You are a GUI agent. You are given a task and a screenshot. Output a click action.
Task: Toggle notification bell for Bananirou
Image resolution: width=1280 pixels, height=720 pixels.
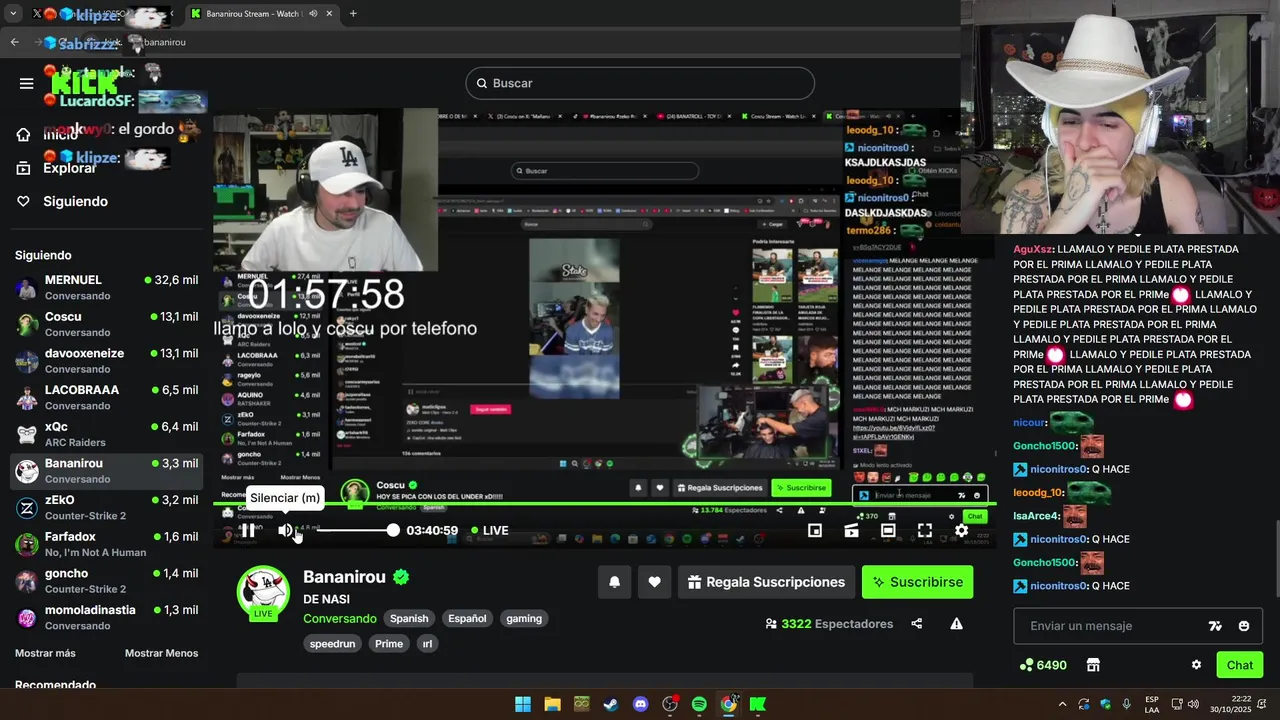[x=614, y=582]
